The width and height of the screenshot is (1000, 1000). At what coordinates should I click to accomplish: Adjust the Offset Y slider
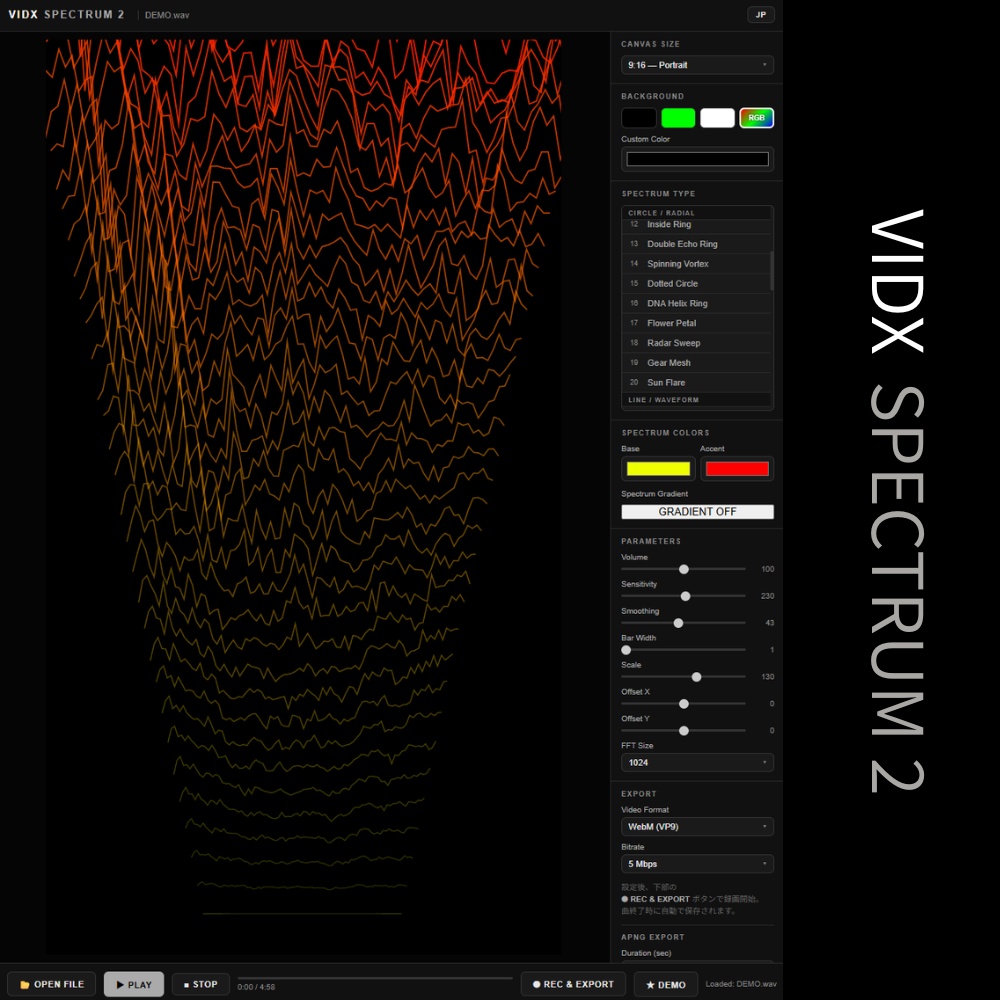pyautogui.click(x=683, y=730)
